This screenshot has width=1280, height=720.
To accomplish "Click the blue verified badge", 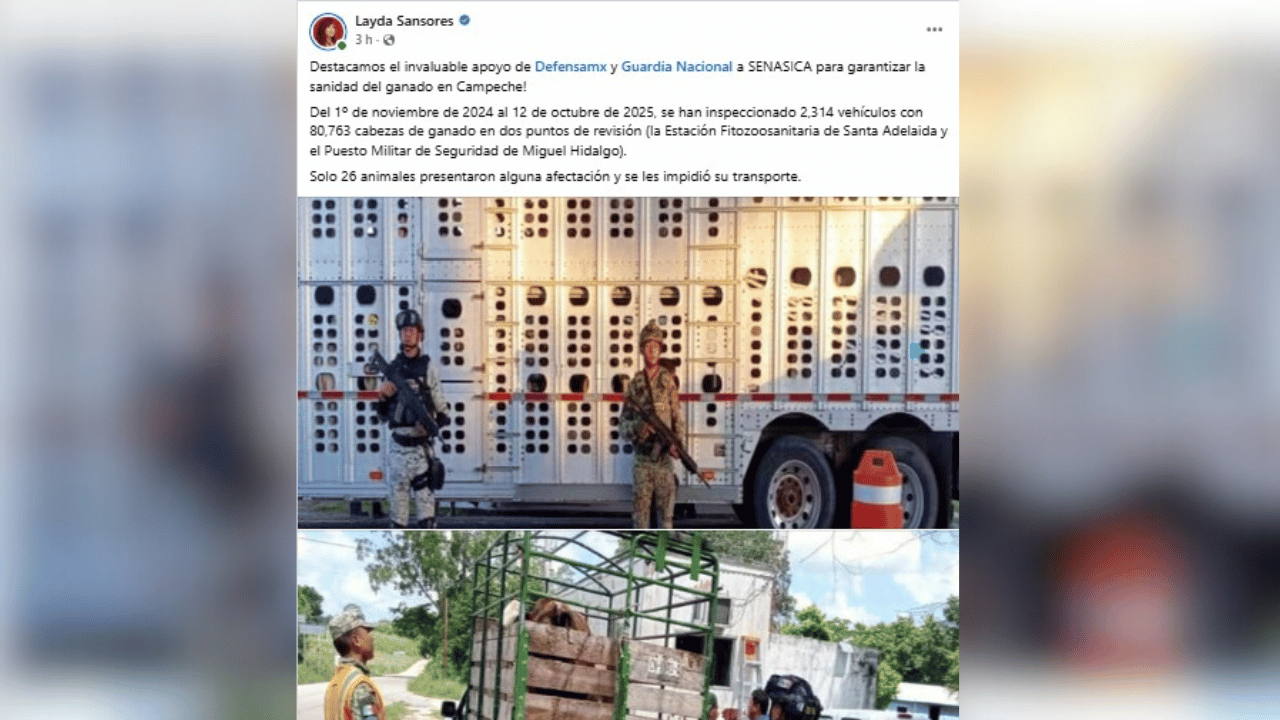I will 465,20.
